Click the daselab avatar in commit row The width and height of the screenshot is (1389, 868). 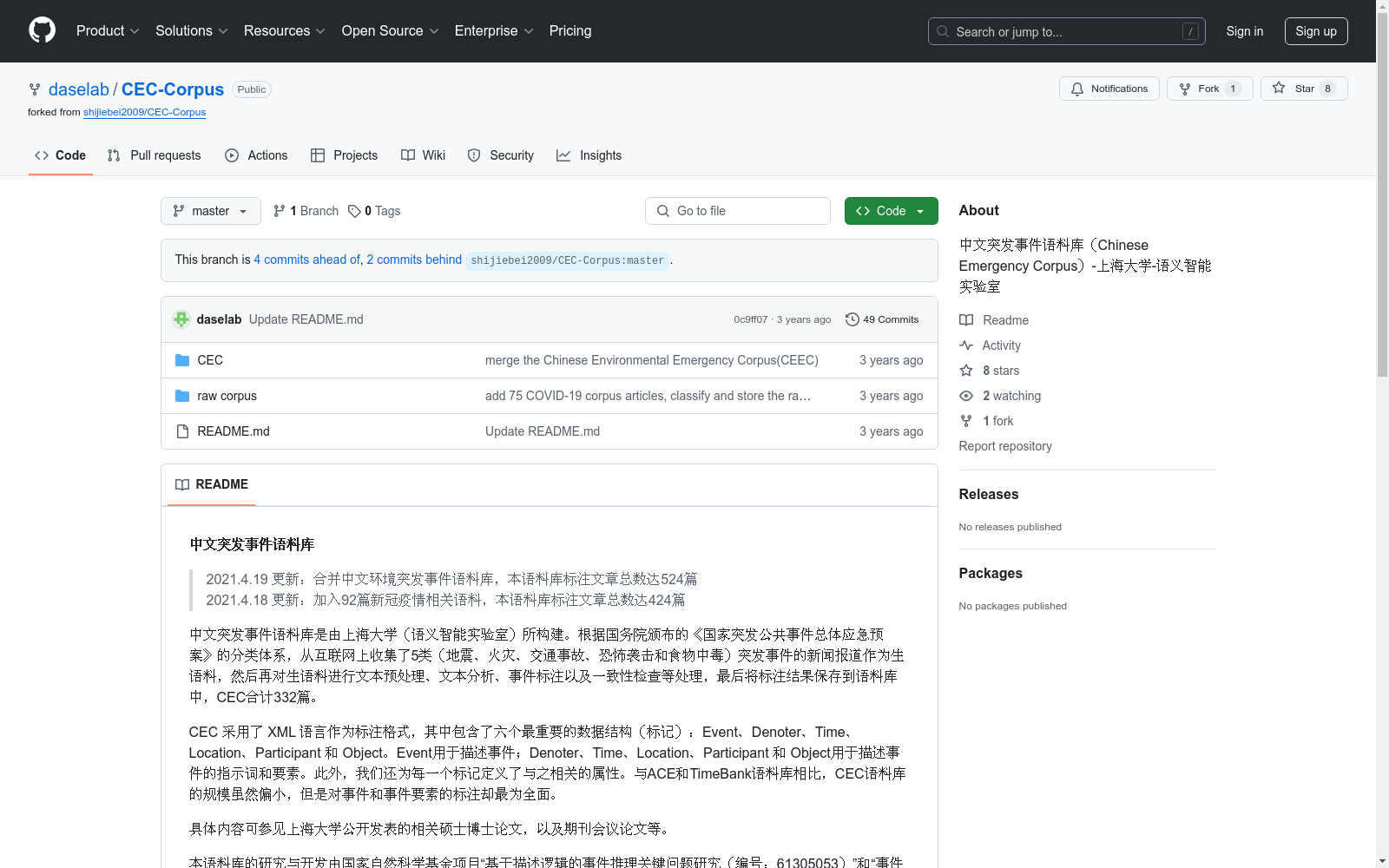point(181,319)
